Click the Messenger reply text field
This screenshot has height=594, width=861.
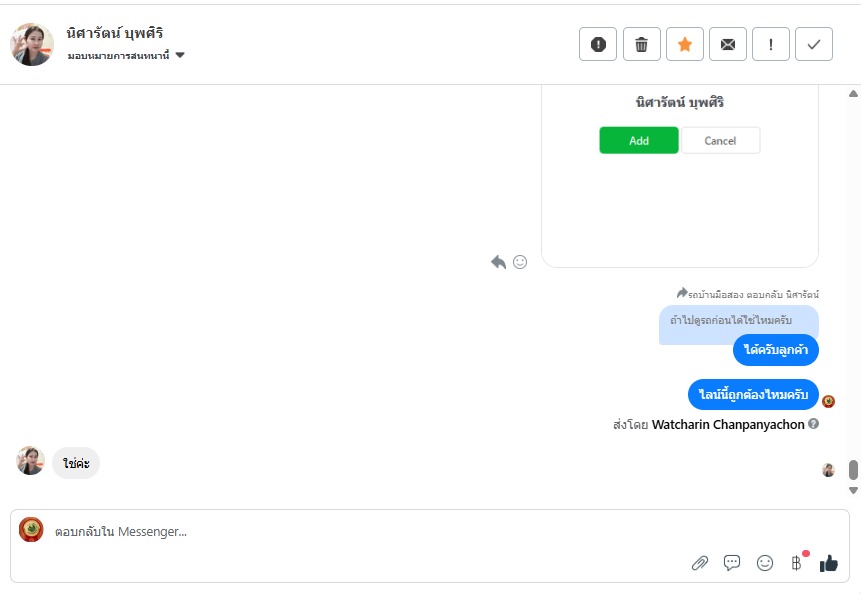tap(400, 532)
